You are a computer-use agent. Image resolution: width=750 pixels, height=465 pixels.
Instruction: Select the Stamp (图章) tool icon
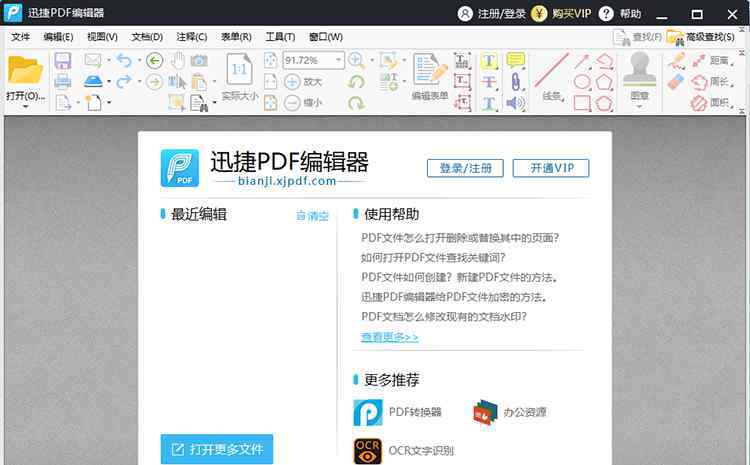pyautogui.click(x=639, y=70)
